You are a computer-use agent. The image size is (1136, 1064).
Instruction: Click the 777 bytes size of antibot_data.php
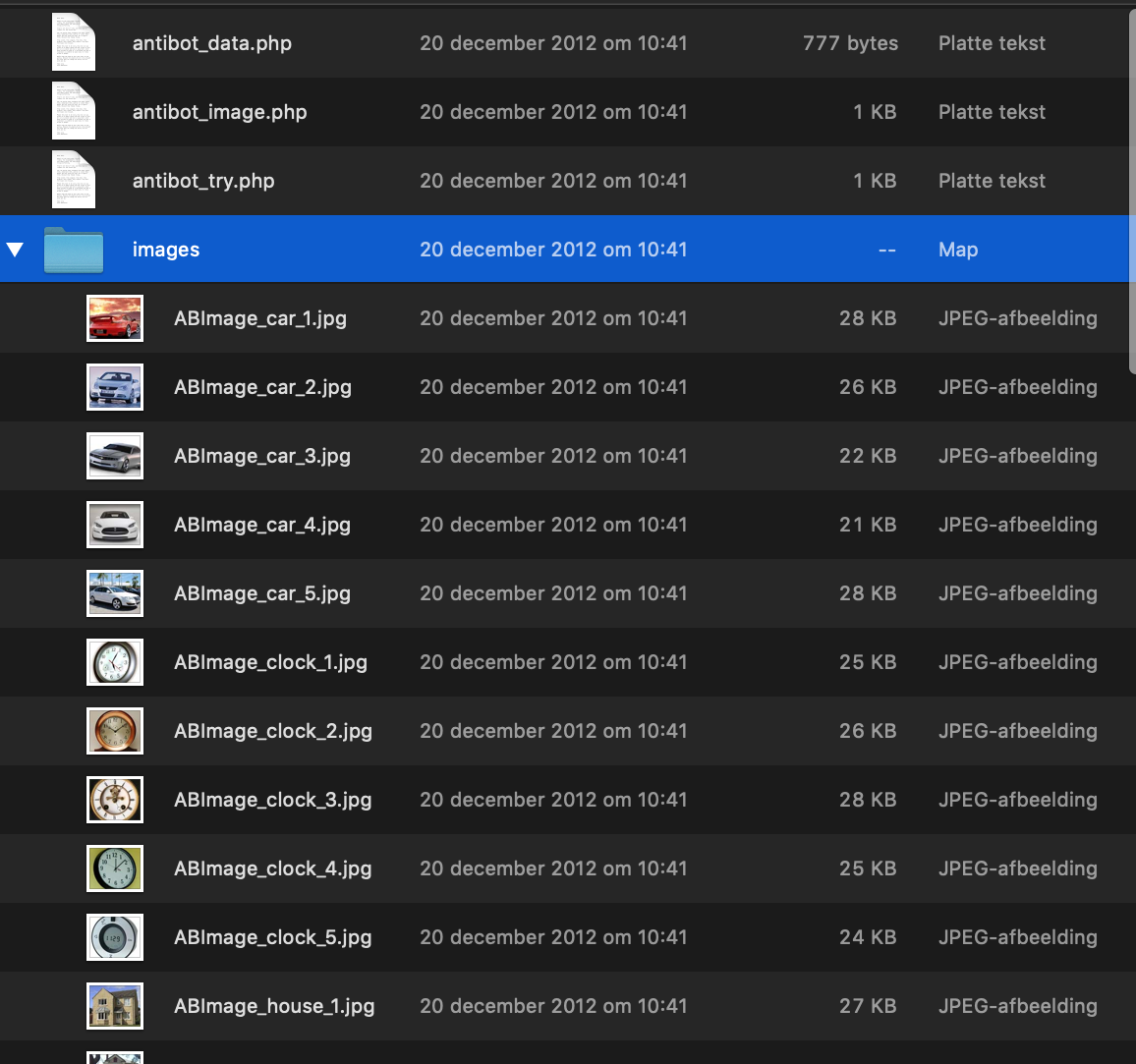pos(850,43)
